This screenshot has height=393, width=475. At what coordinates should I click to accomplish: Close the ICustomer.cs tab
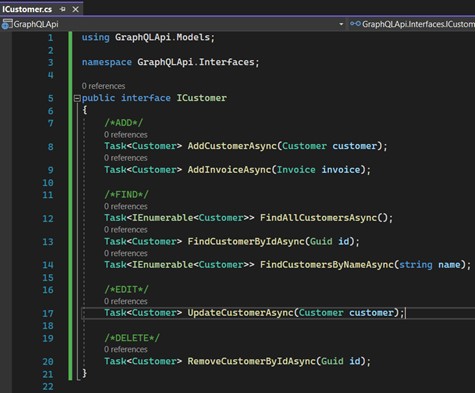76,9
